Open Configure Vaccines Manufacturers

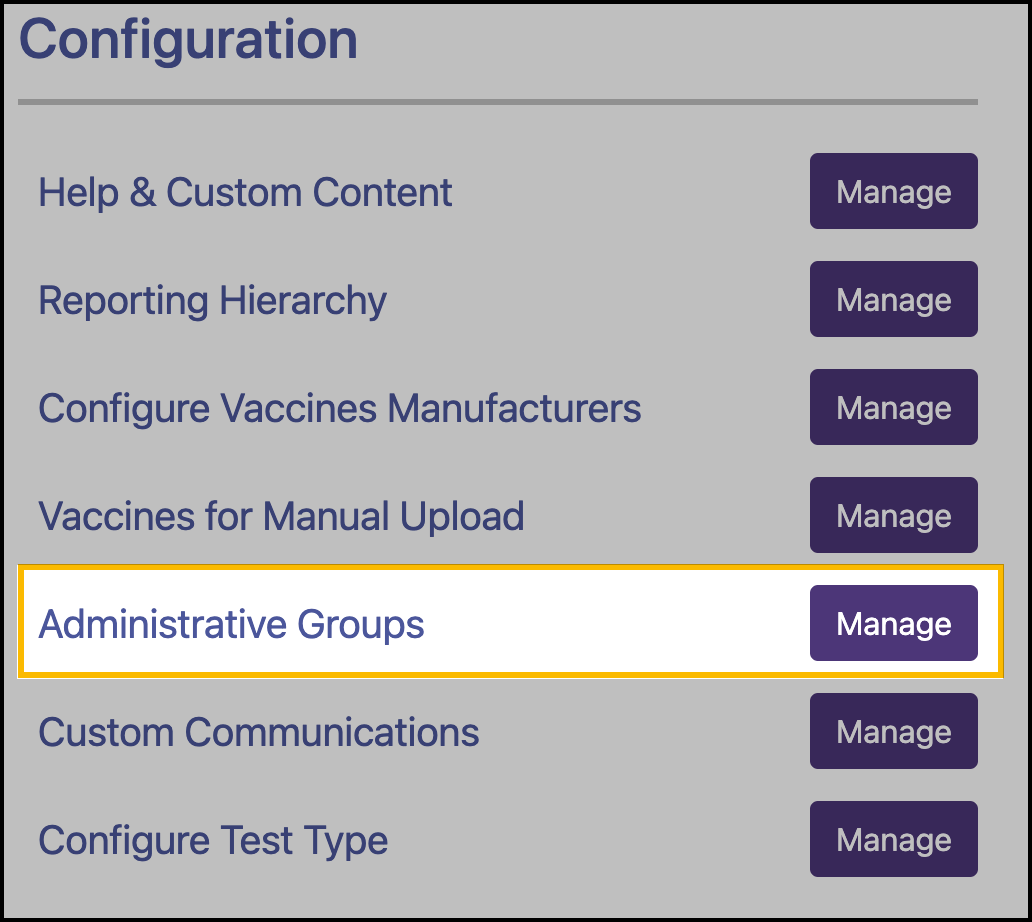tap(340, 408)
